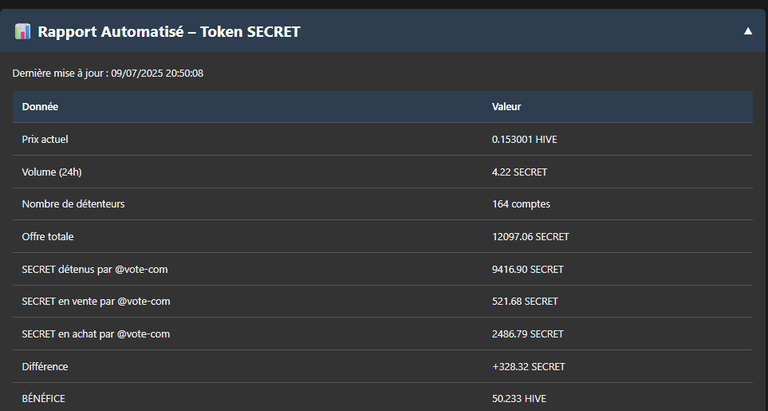Select the +328.32 SECRET difference value
The image size is (768, 411).
(528, 366)
